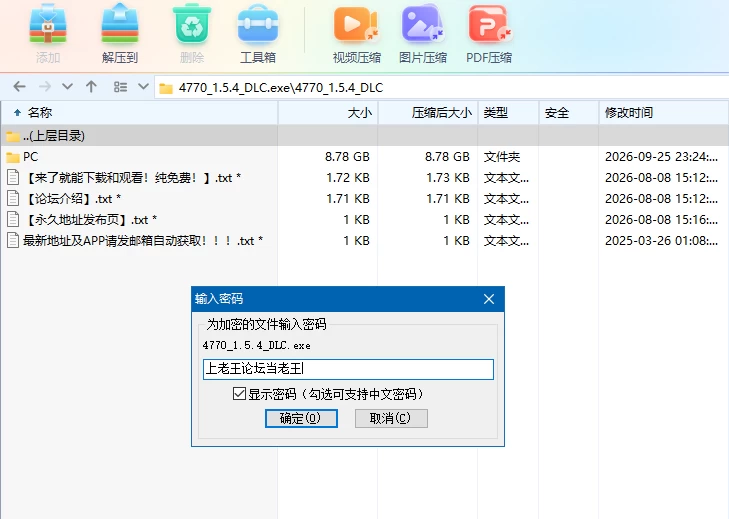Go forward with the right arrow
This screenshot has width=729, height=519.
pos(45,86)
